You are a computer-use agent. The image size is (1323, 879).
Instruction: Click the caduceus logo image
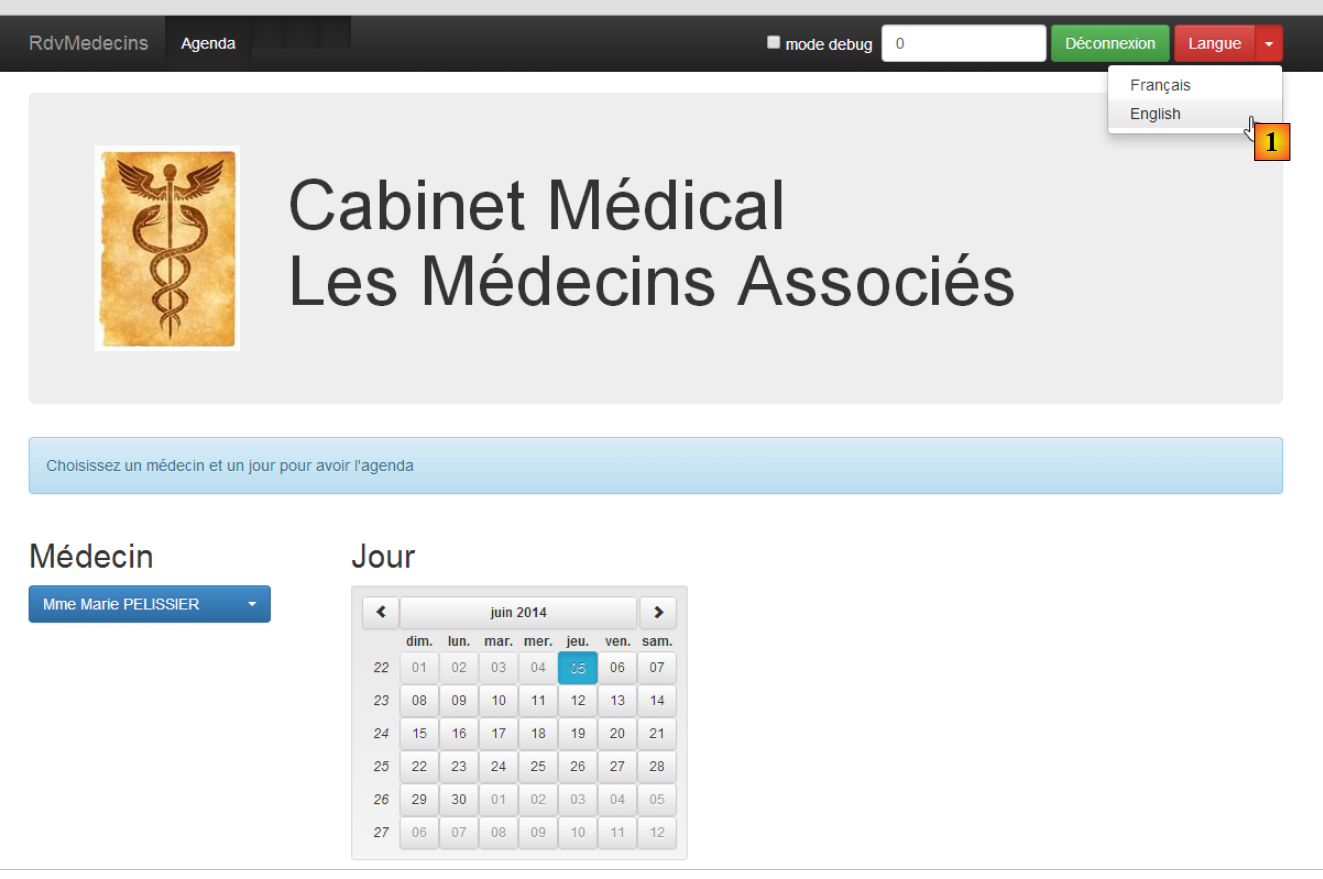[x=167, y=248]
